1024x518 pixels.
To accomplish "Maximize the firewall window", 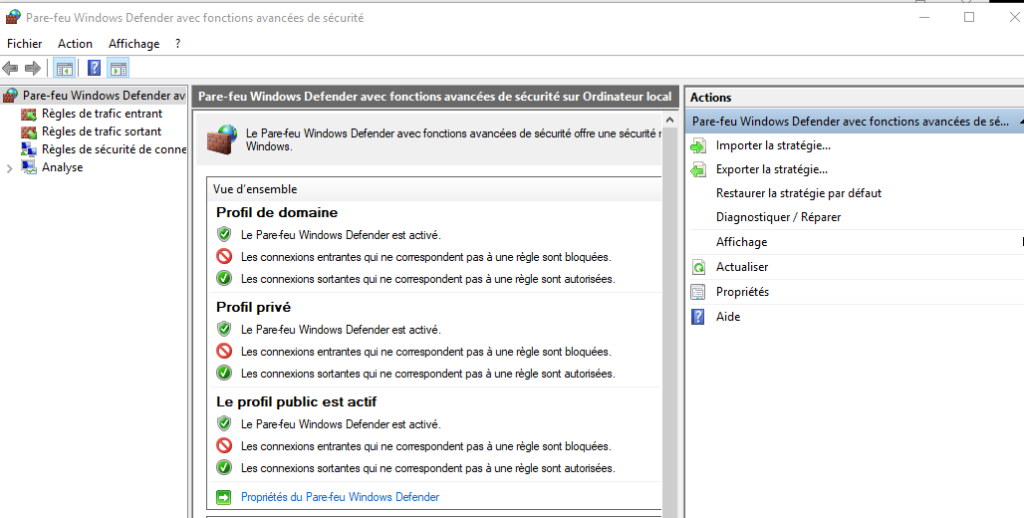I will (969, 18).
